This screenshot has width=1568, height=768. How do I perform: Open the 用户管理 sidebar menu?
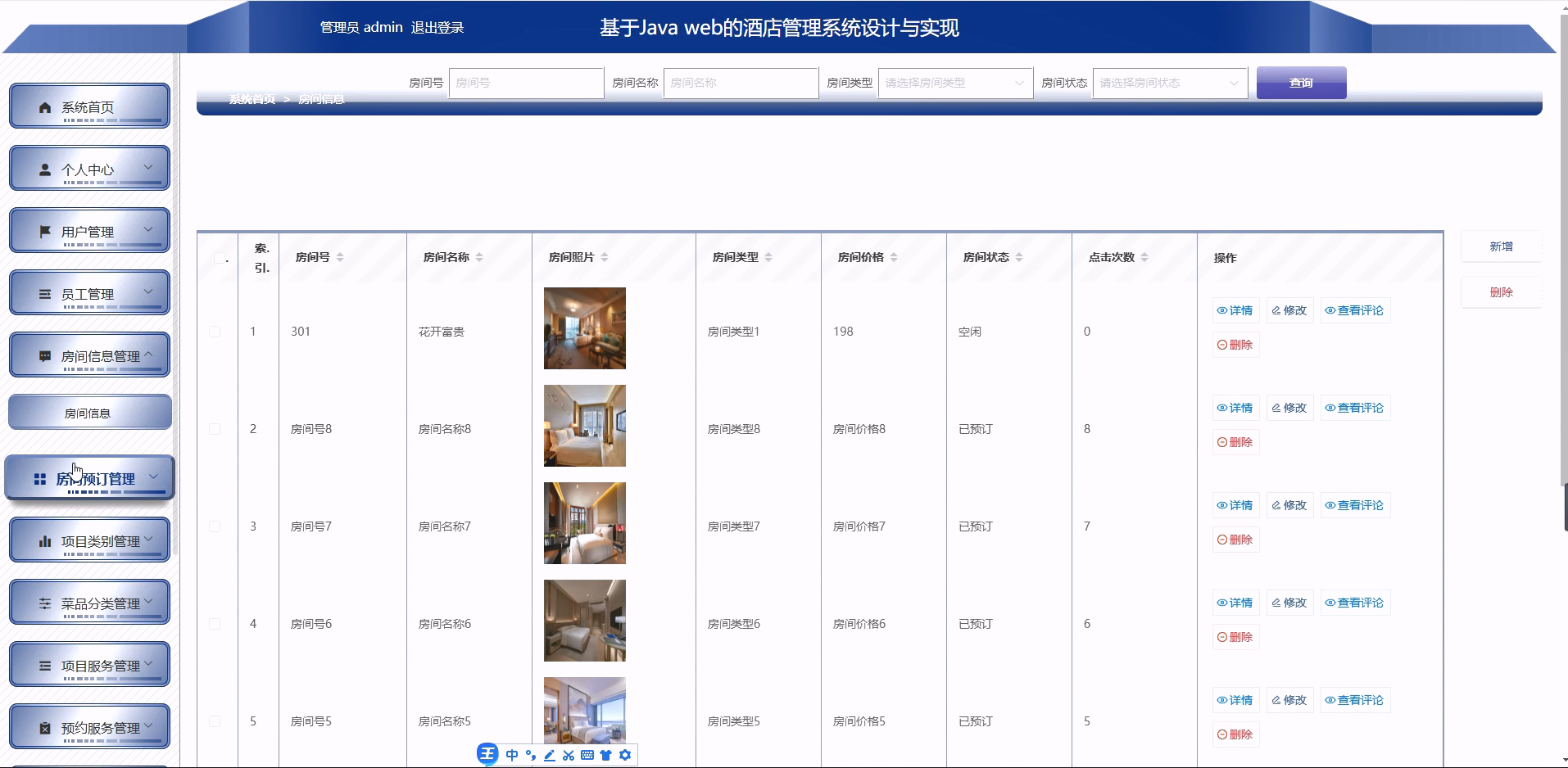click(x=89, y=230)
